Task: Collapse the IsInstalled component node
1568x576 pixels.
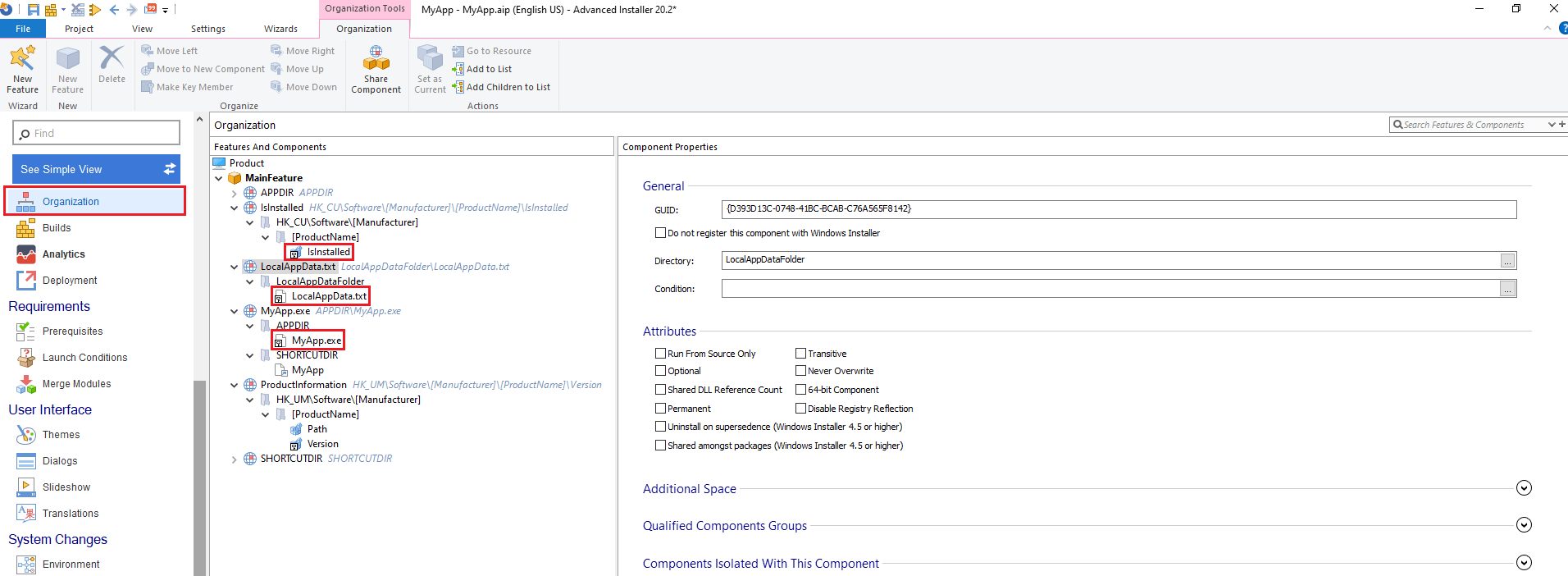Action: pyautogui.click(x=235, y=208)
